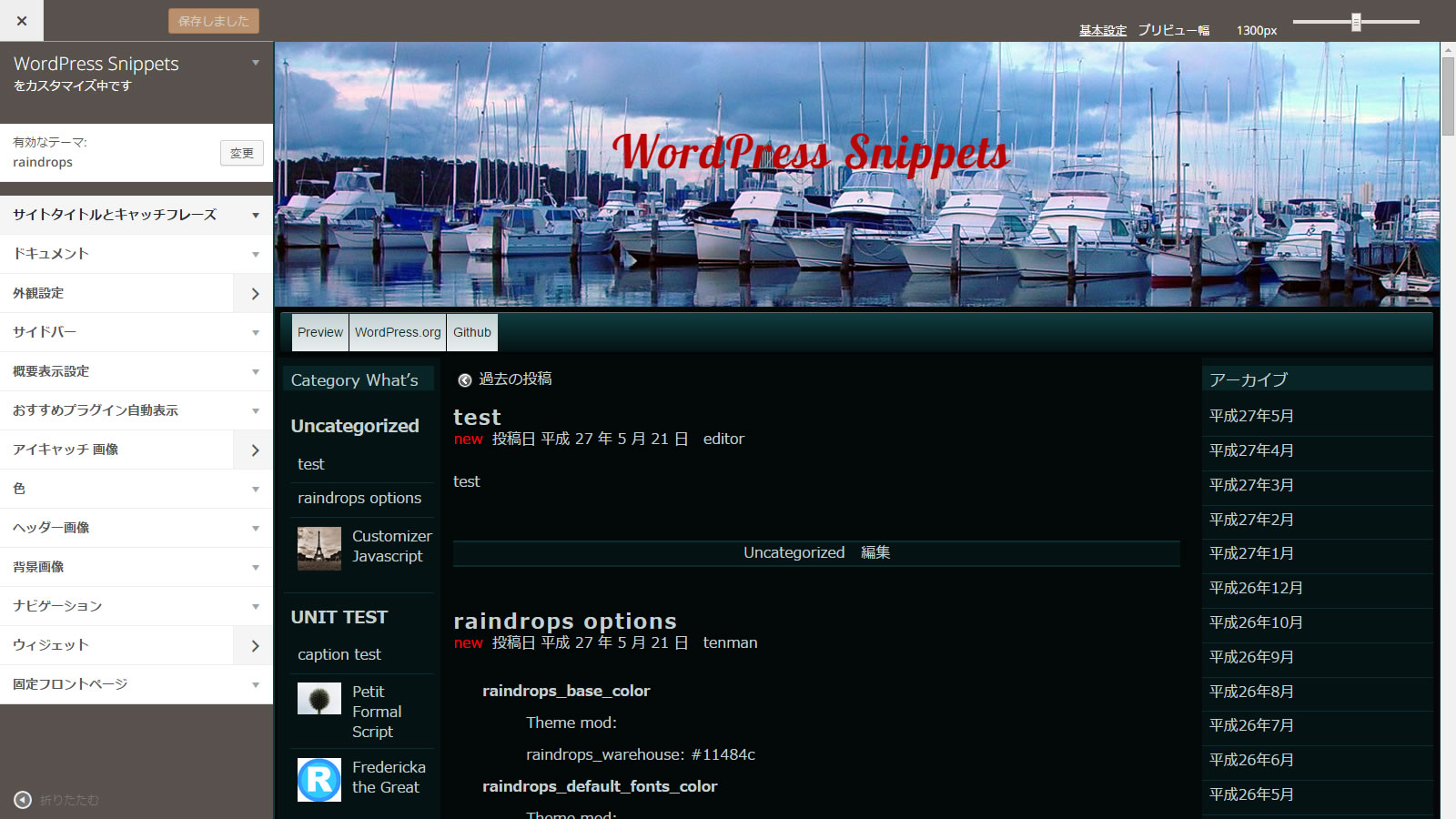Expand the 固定フロントページ section
Screen dimensions: 1456x819
136,684
